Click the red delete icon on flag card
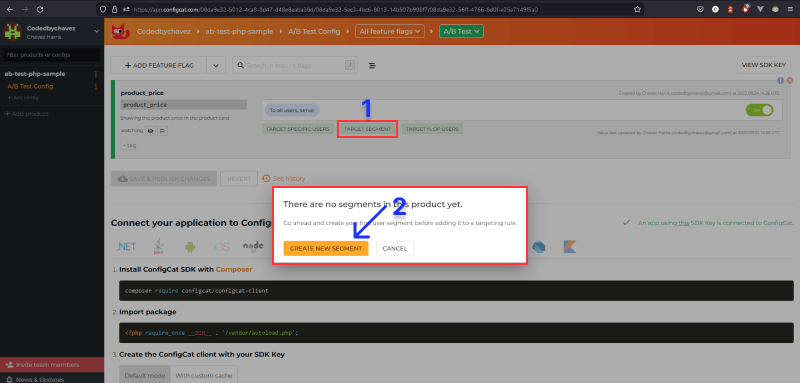Screen dimensions: 800x383 790,81
